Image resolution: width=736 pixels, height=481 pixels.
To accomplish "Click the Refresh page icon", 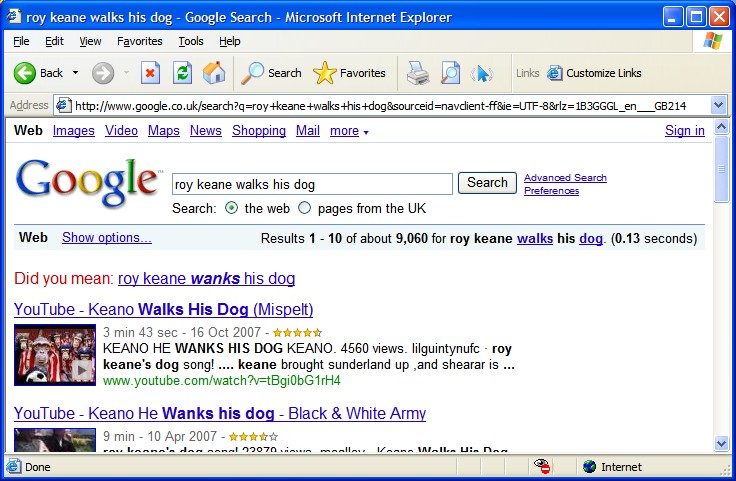I will 182,73.
